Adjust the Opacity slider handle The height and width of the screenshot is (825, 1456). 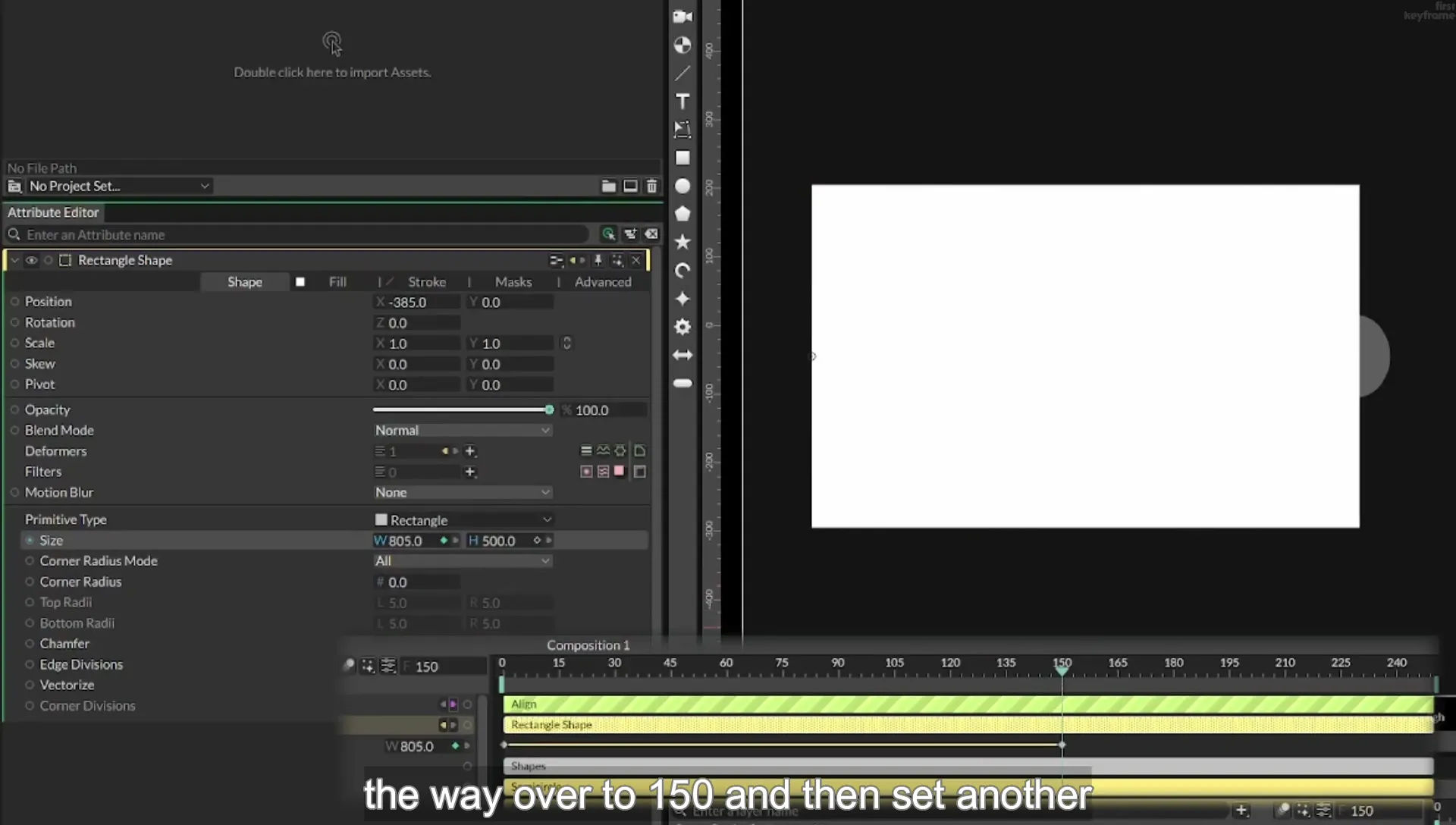[x=549, y=409]
